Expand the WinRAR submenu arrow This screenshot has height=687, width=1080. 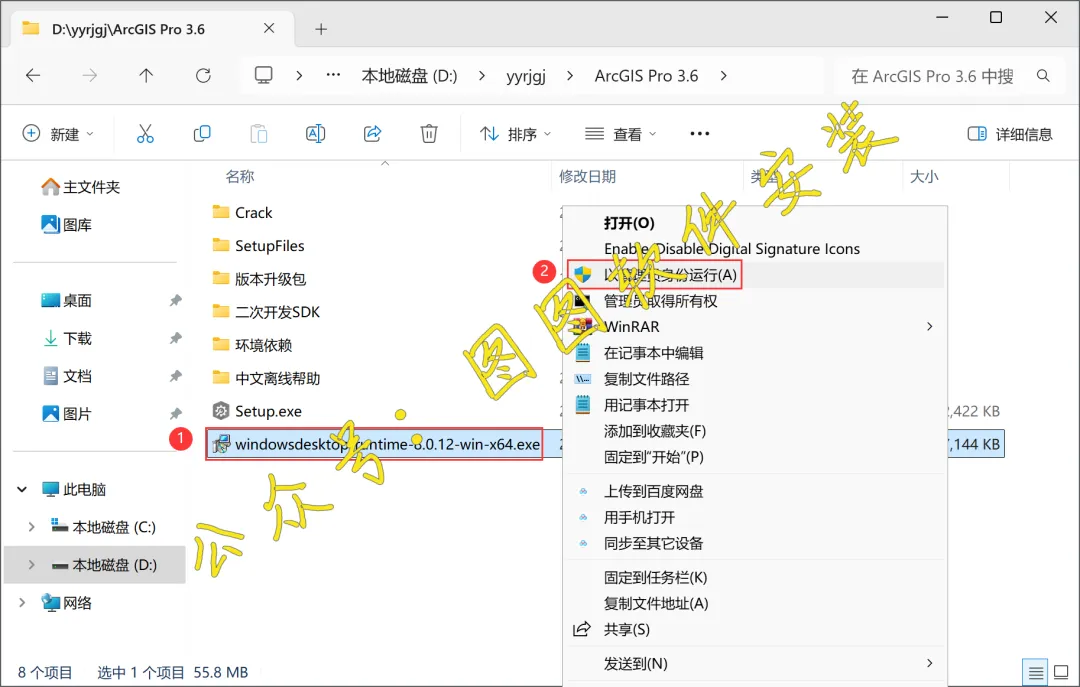coord(929,327)
